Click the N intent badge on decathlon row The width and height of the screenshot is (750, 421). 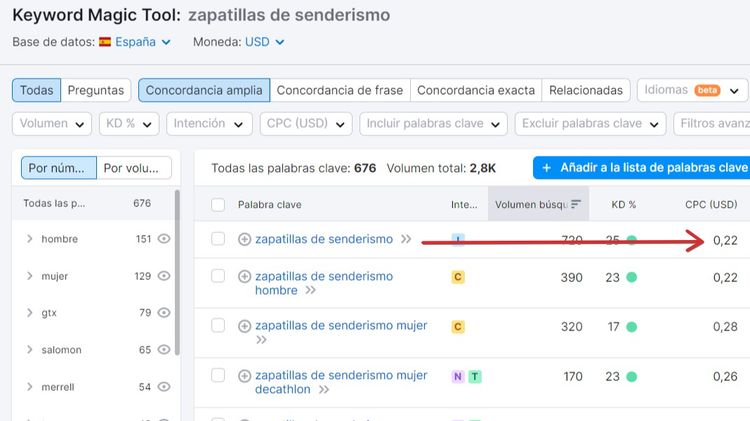pyautogui.click(x=458, y=377)
